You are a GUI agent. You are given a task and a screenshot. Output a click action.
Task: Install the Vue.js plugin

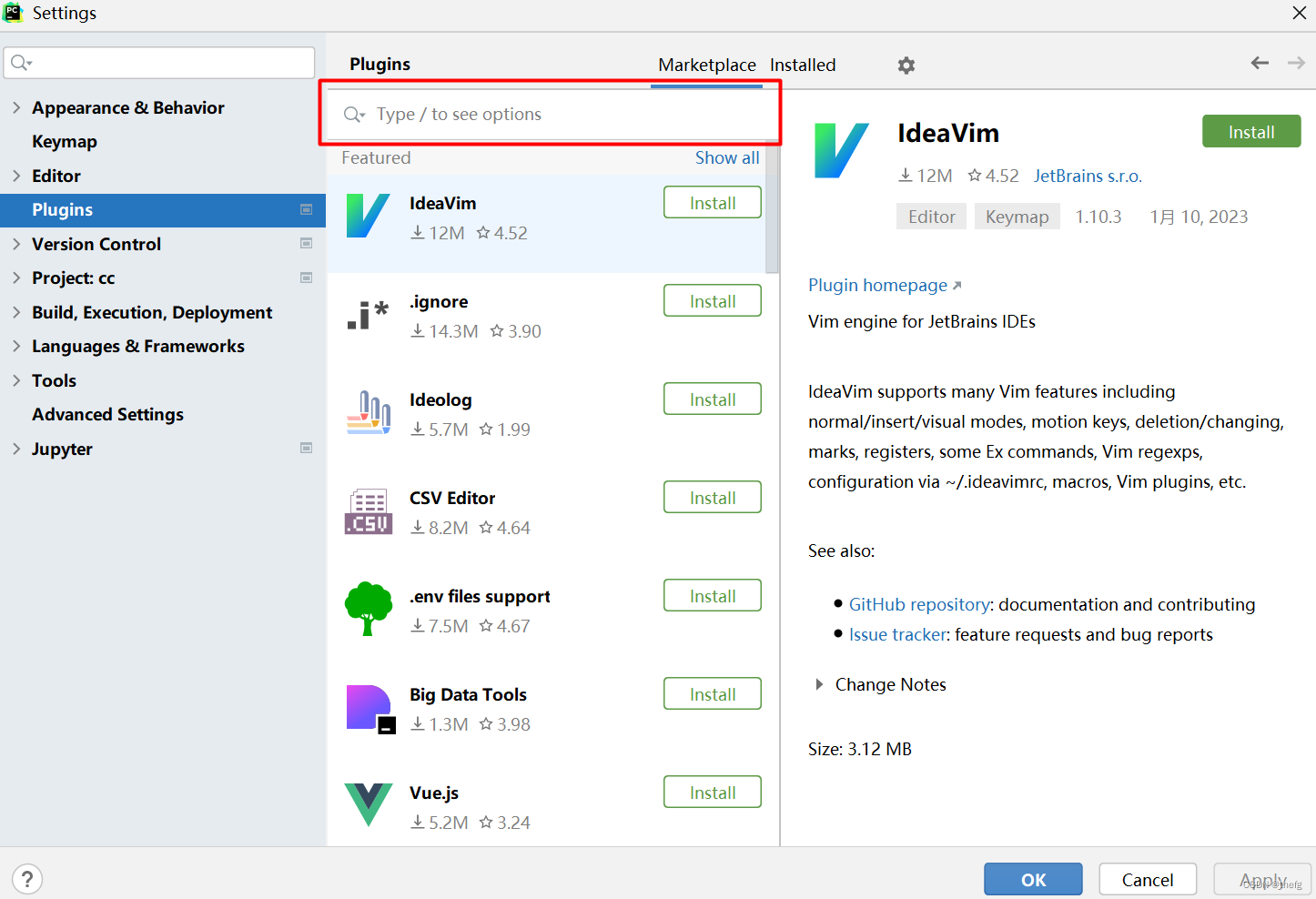click(x=713, y=793)
